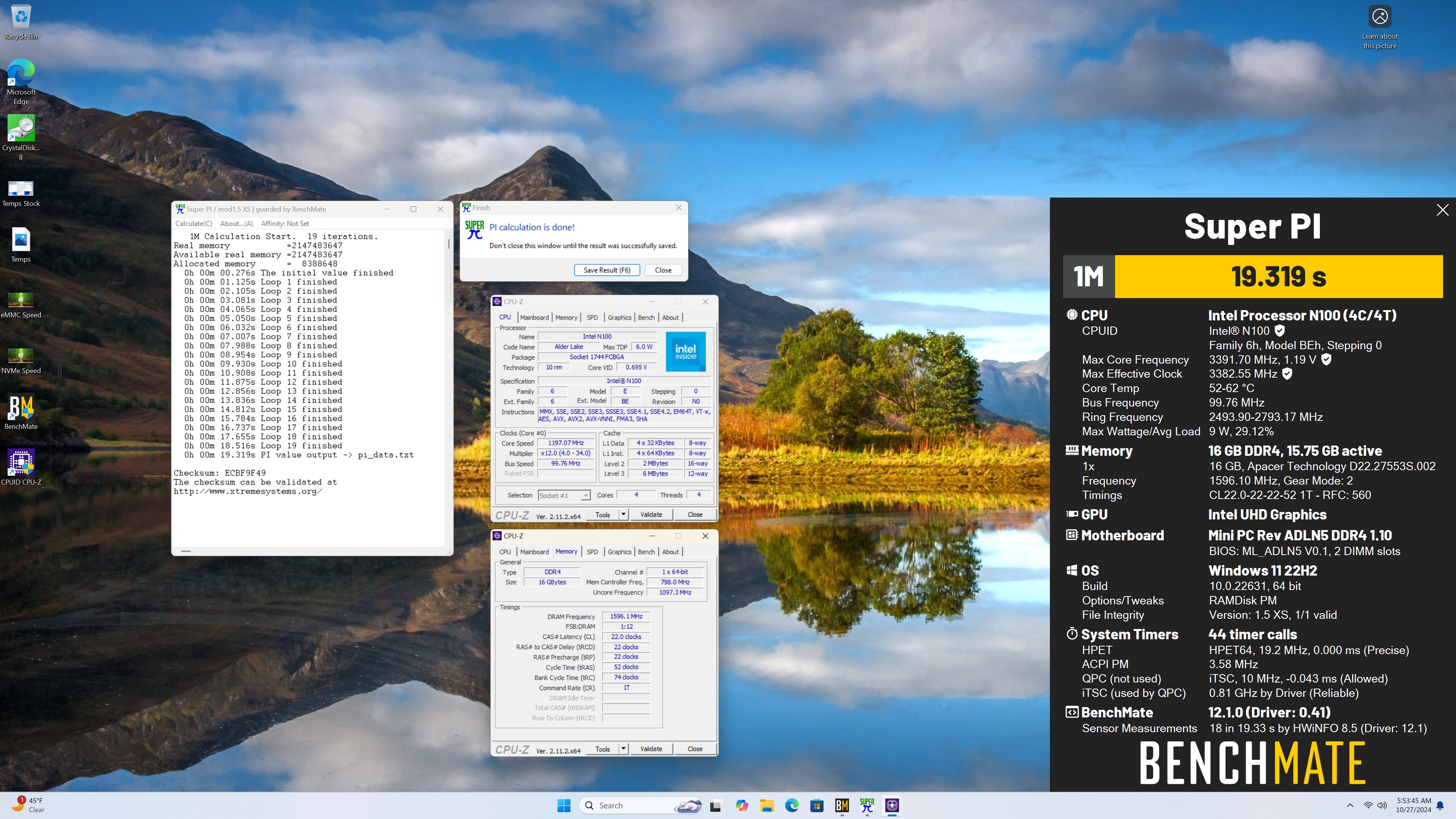Viewport: 1456px width, 819px height.
Task: Select the Graphics tab in the lower CPU-Z window
Action: [x=620, y=552]
